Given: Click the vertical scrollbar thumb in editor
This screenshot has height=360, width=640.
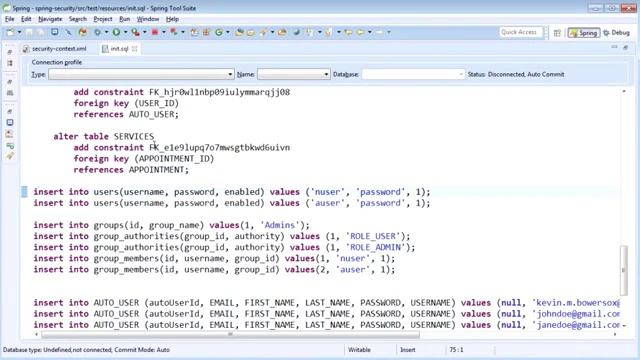Looking at the screenshot, I should [x=623, y=270].
